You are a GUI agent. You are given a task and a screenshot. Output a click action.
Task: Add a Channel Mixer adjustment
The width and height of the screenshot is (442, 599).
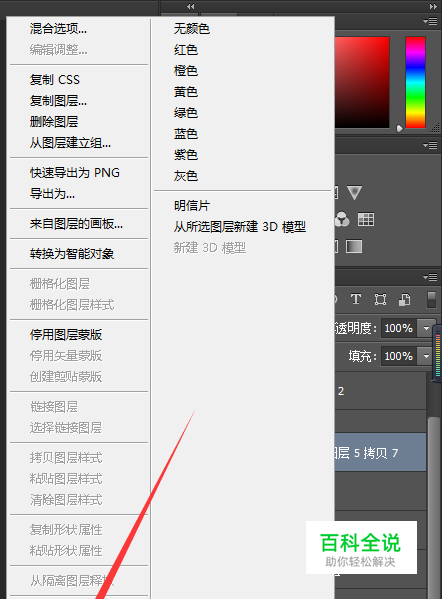point(342,220)
